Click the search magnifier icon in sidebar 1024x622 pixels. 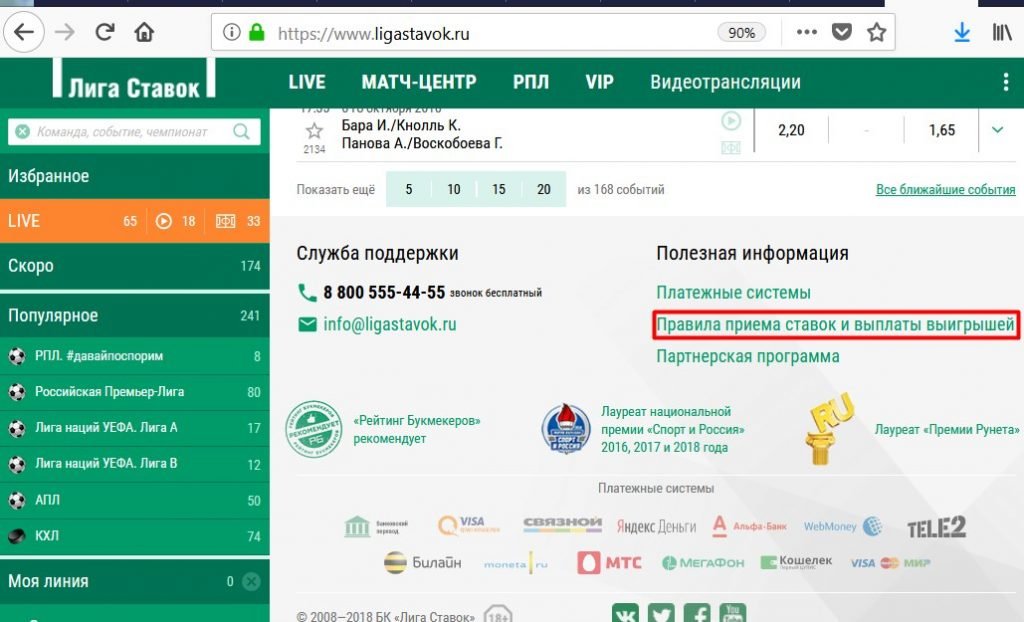(x=242, y=131)
